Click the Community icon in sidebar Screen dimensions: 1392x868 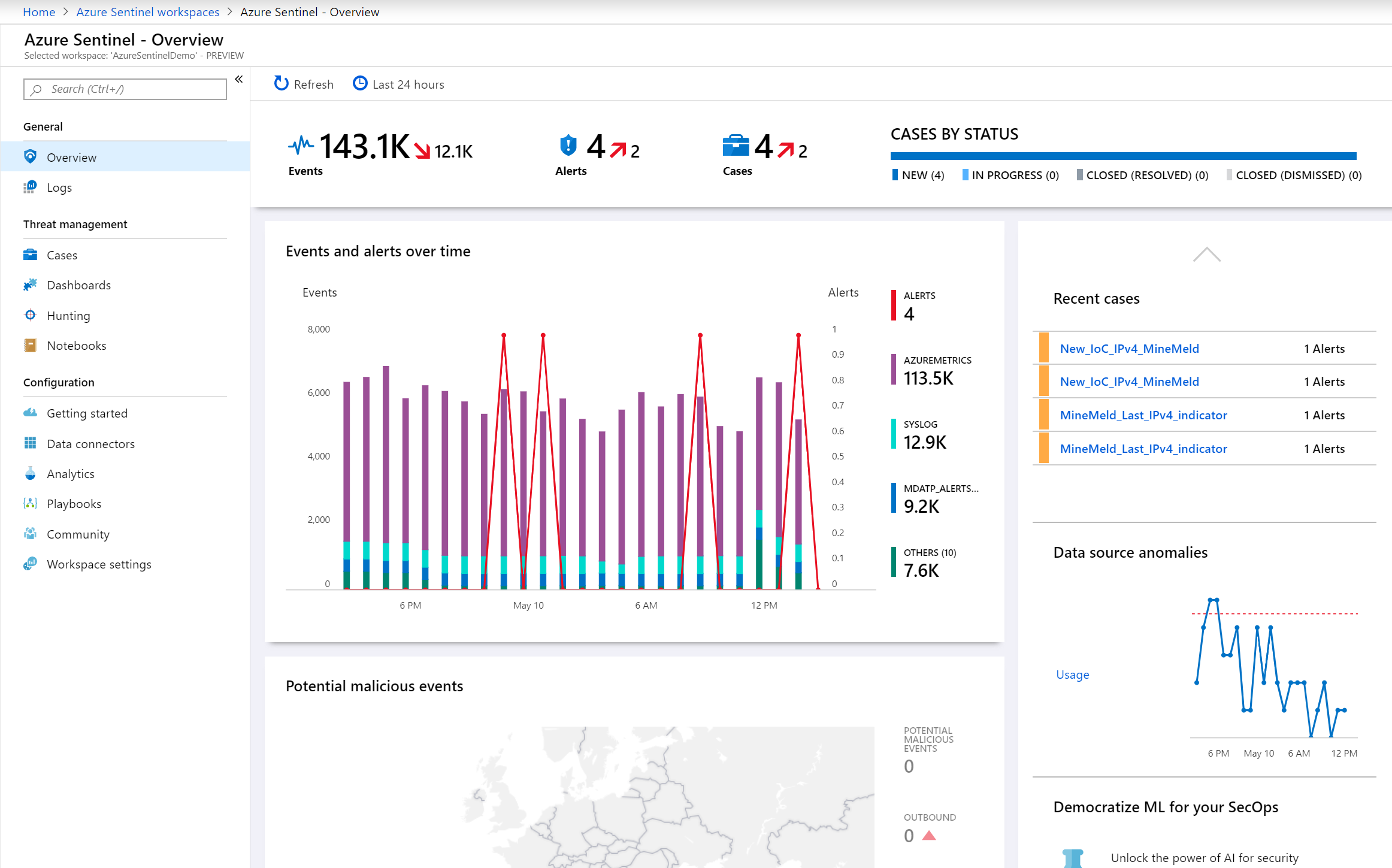[x=30, y=534]
